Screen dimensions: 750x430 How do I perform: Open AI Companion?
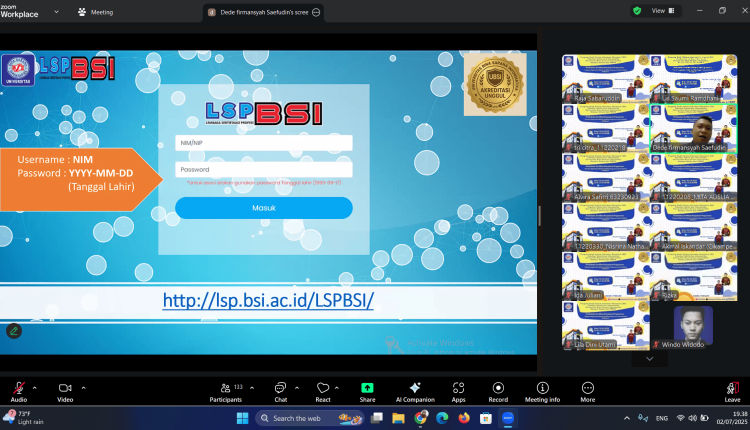tap(415, 392)
